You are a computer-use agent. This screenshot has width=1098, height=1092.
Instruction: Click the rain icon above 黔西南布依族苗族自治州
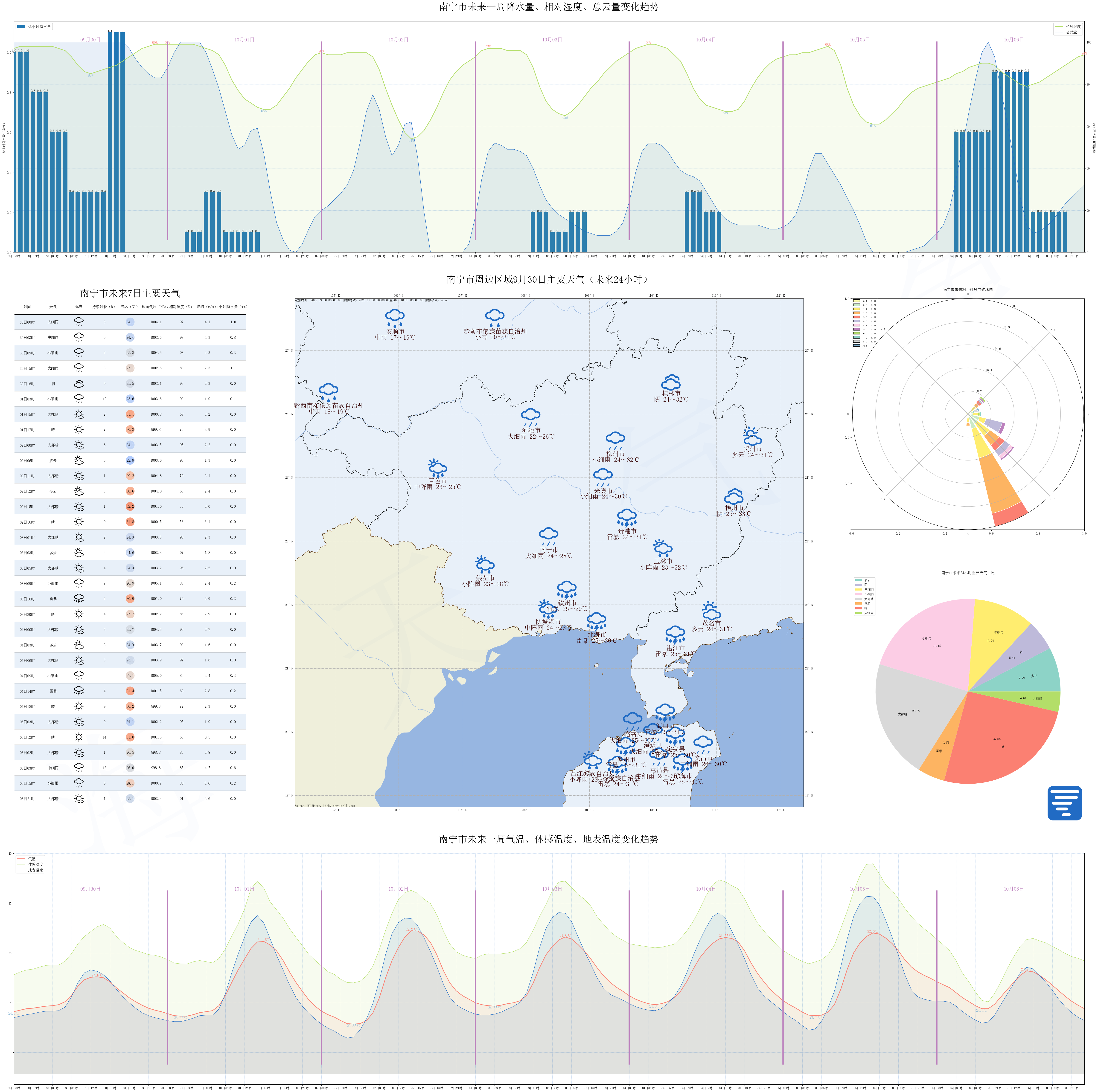[x=329, y=393]
